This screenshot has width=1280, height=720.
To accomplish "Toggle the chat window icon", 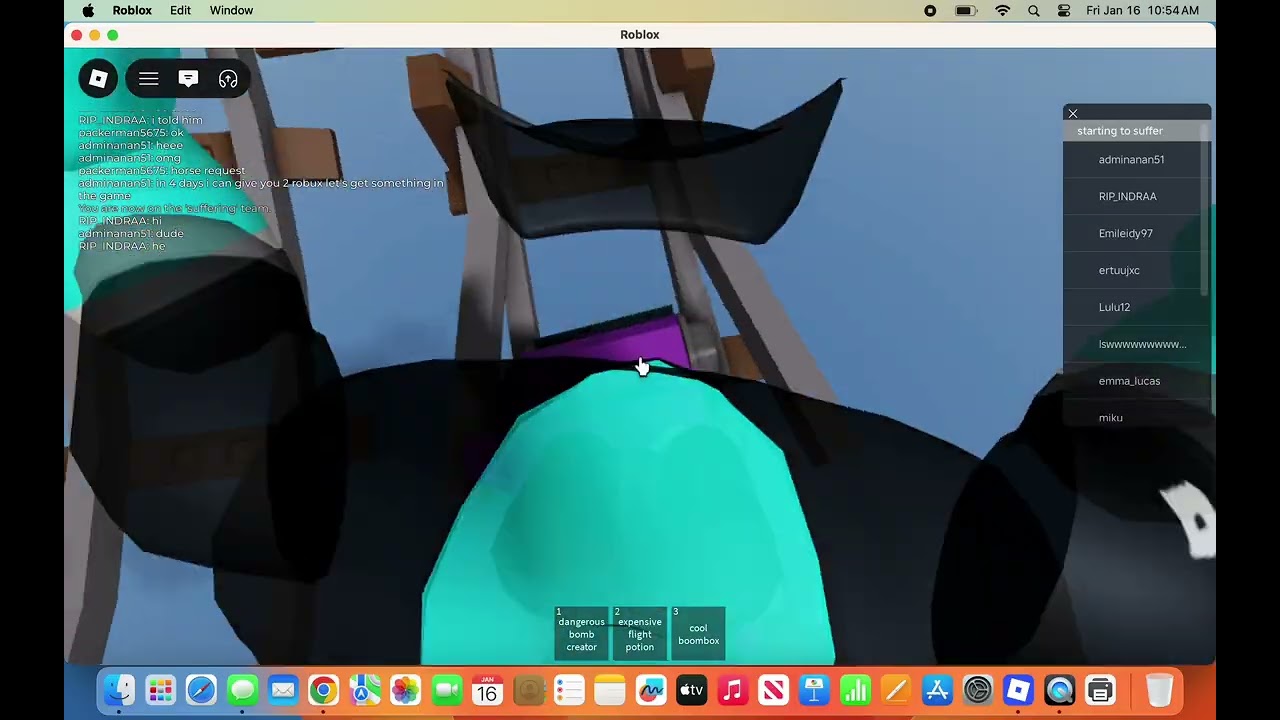I will [188, 79].
